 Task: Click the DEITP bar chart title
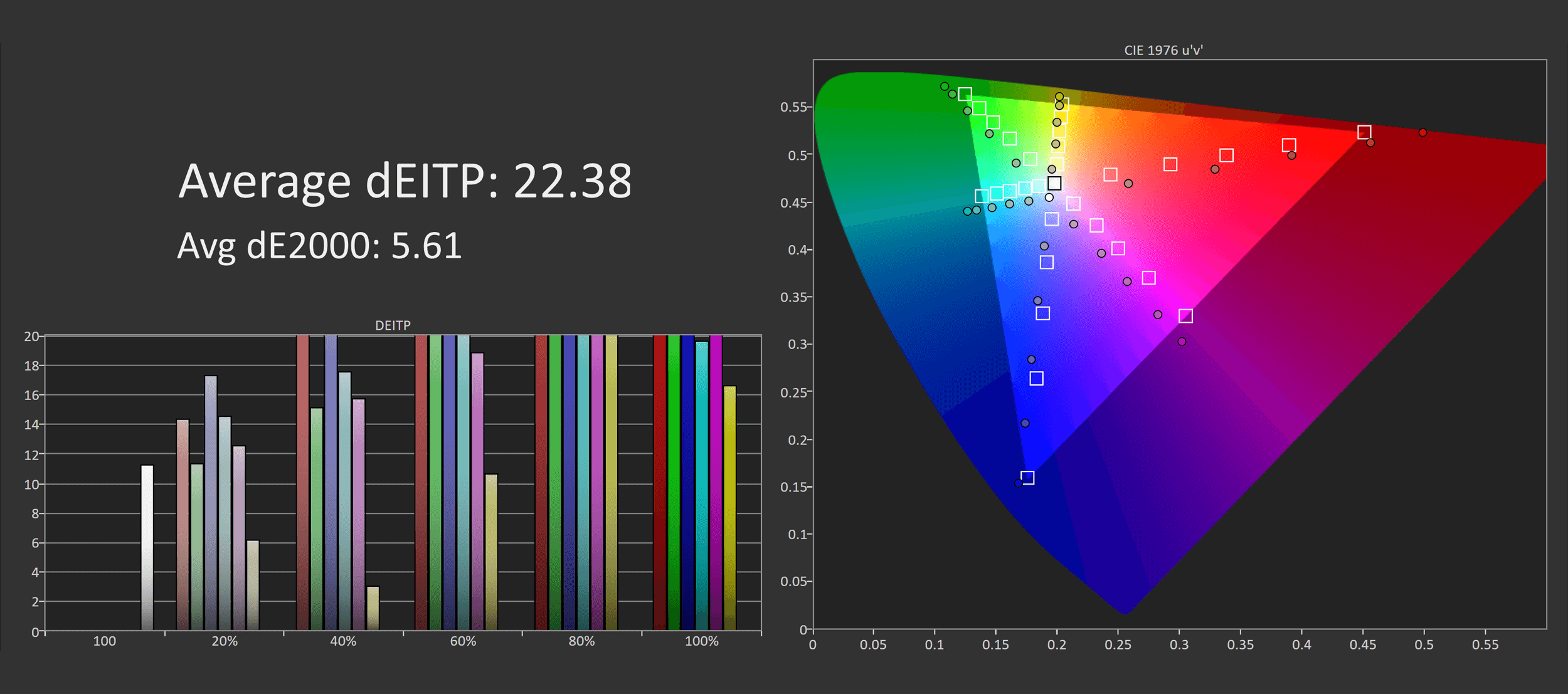tap(393, 325)
